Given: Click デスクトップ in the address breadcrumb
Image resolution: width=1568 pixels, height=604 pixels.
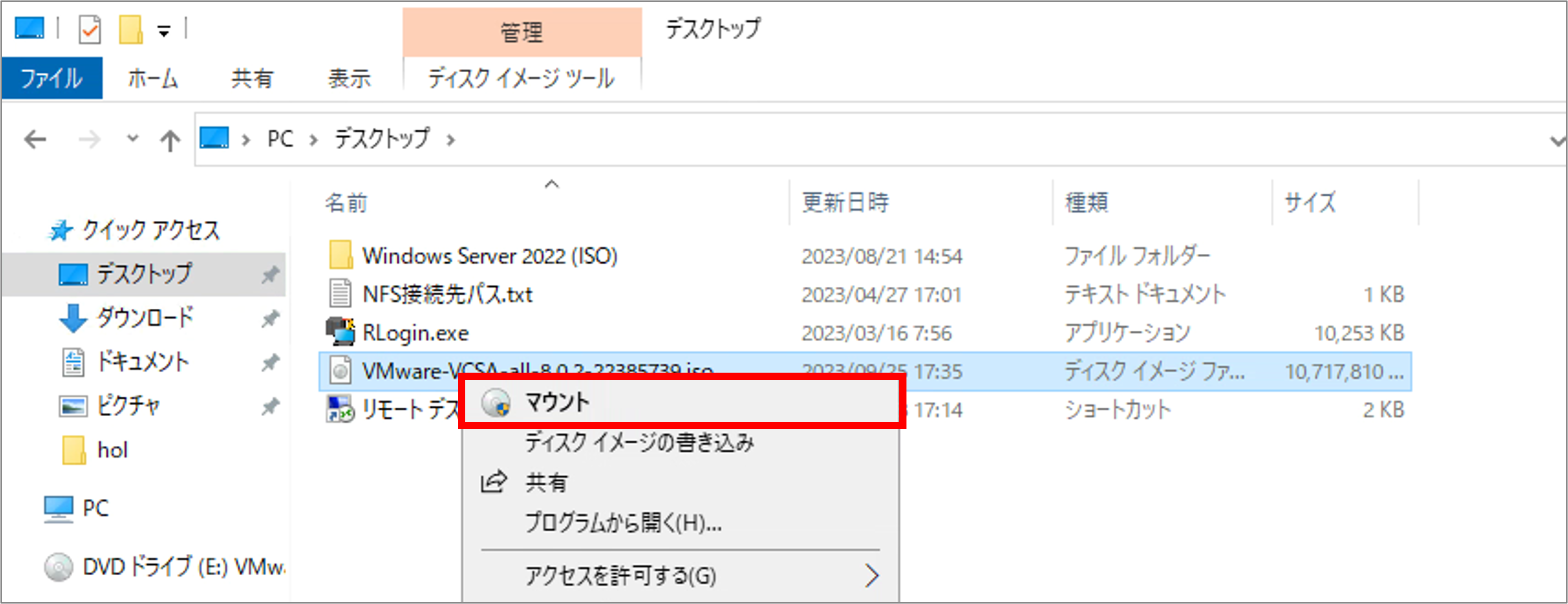Looking at the screenshot, I should click(x=382, y=139).
